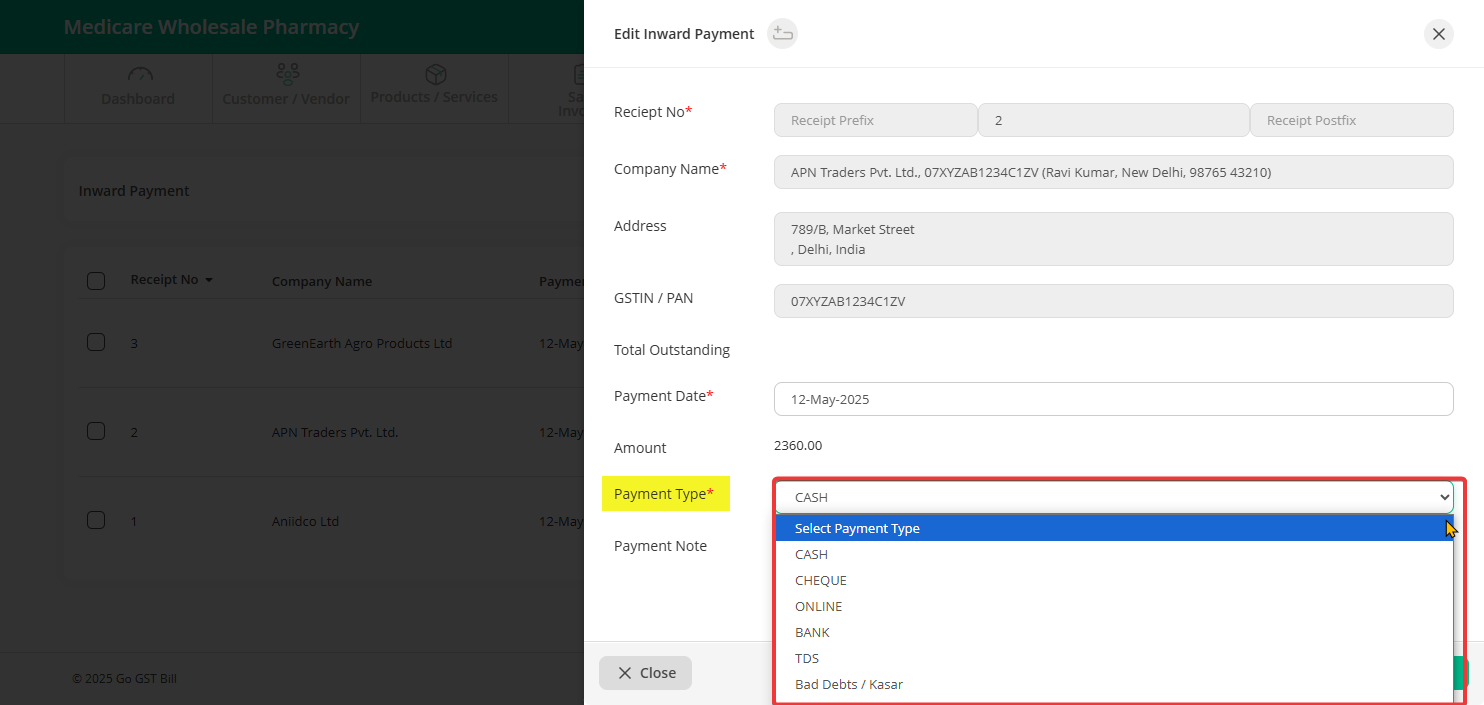Click the Medicare Wholesale Pharmacy title
1484x705 pixels.
(211, 27)
